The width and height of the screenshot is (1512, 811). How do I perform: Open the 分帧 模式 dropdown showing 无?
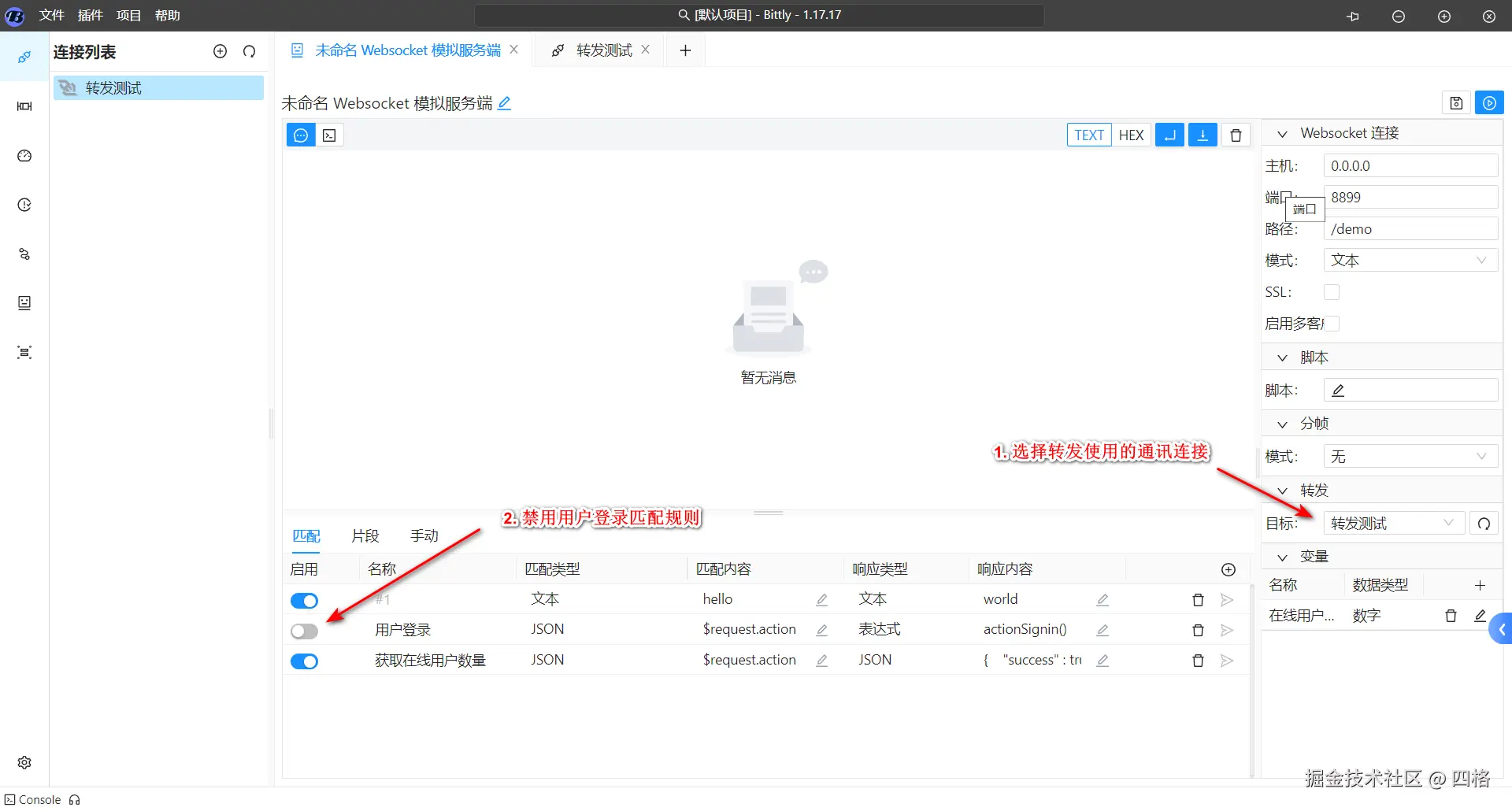coord(1410,457)
